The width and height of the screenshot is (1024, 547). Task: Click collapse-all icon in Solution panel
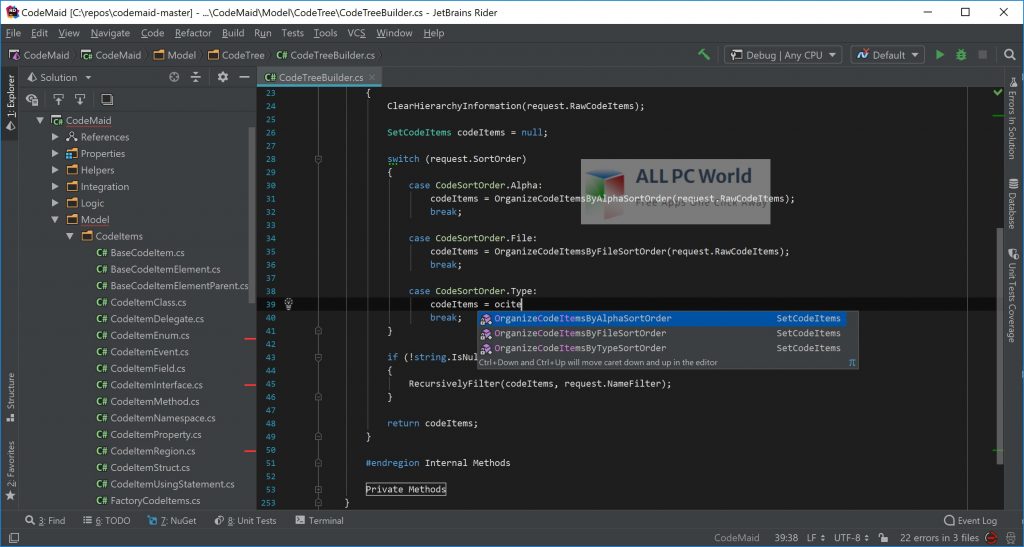pos(195,77)
